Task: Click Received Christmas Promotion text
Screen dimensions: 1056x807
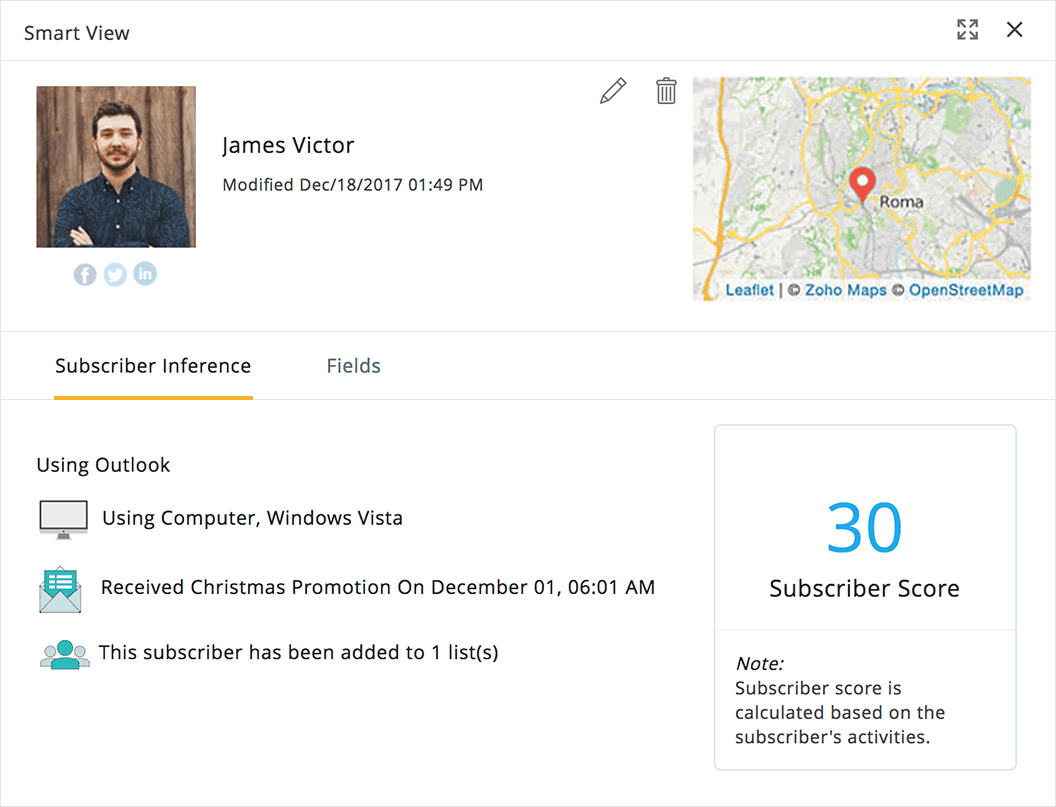Action: click(x=378, y=587)
